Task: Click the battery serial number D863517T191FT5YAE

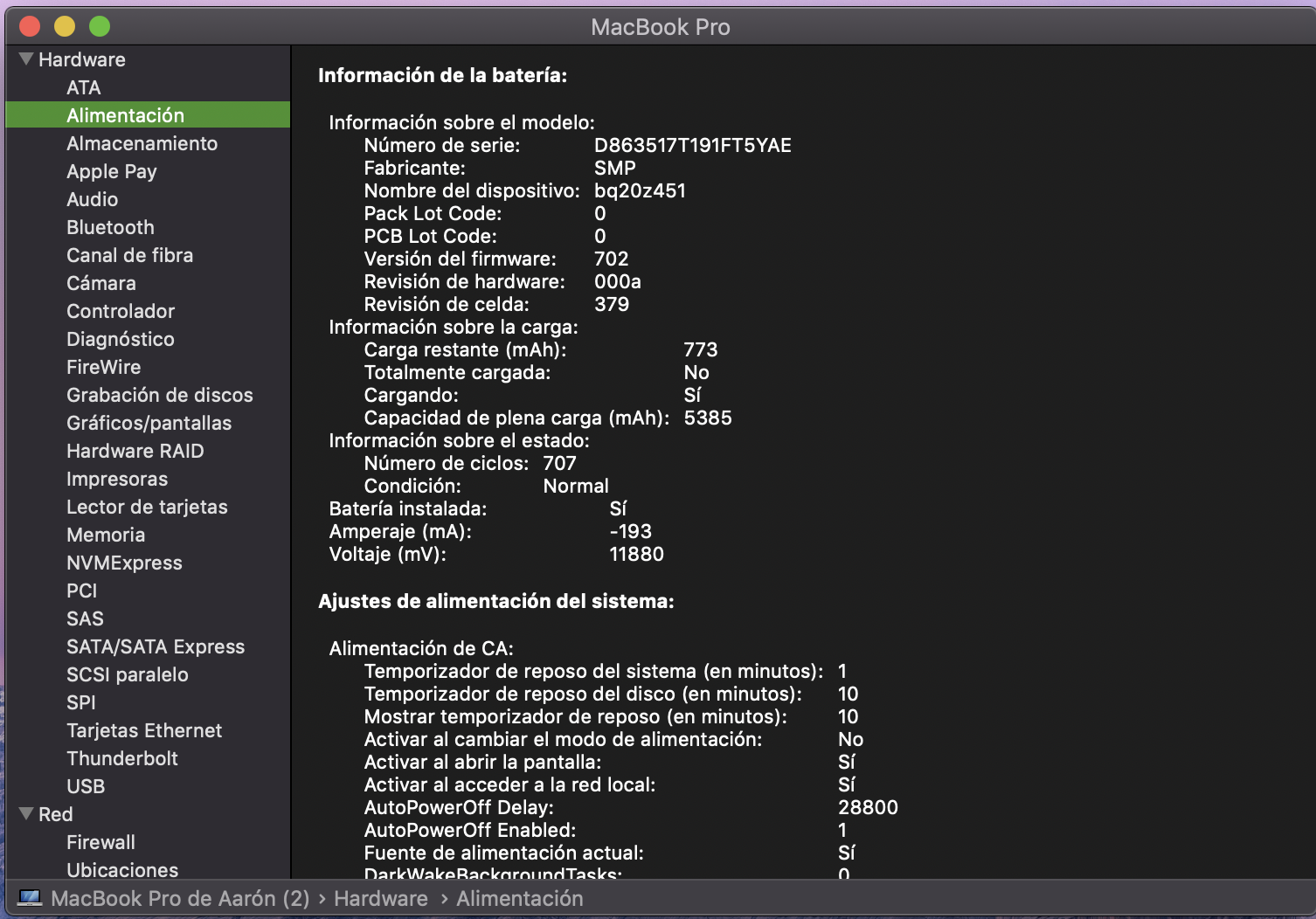Action: tap(693, 145)
